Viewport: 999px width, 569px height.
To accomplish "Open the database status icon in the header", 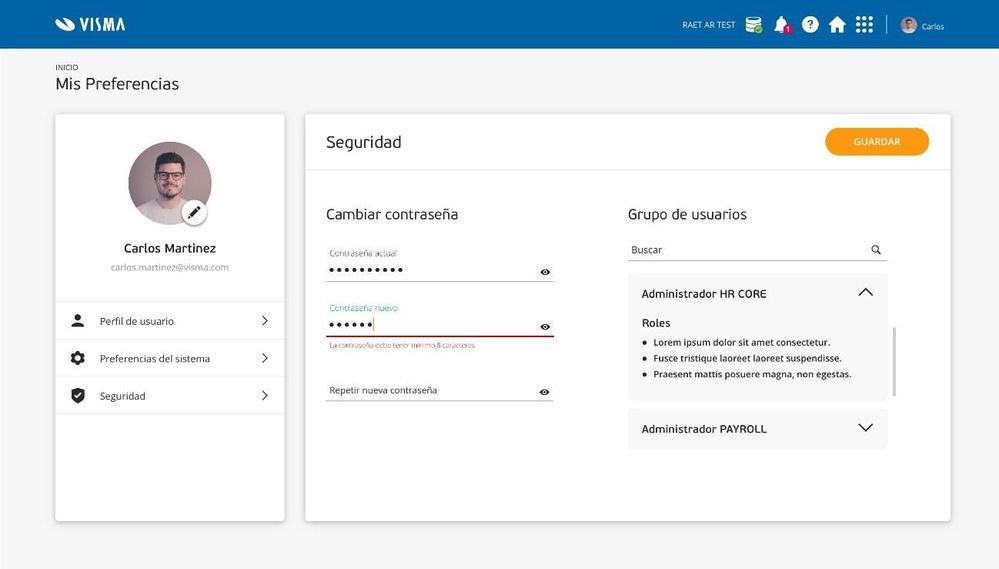I will point(754,25).
